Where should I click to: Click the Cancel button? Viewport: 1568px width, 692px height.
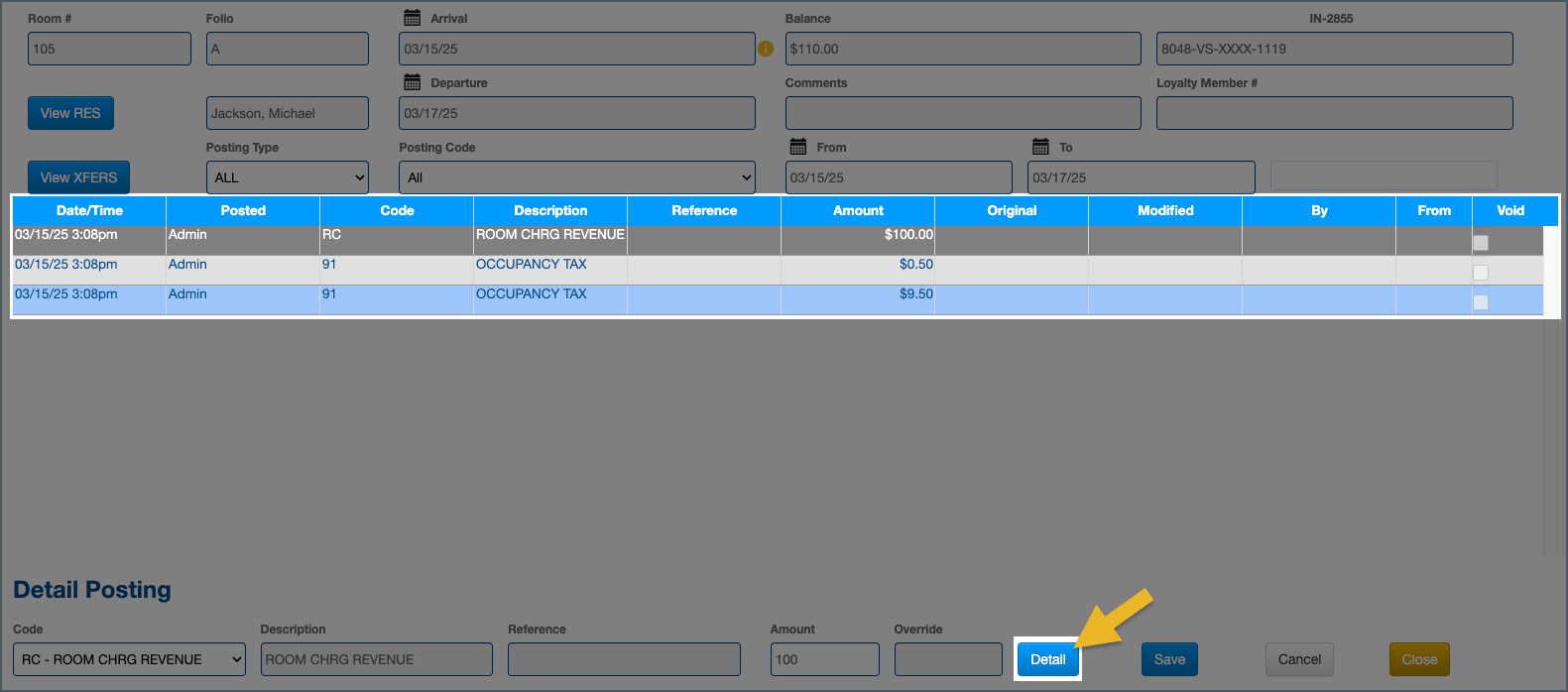[1299, 659]
